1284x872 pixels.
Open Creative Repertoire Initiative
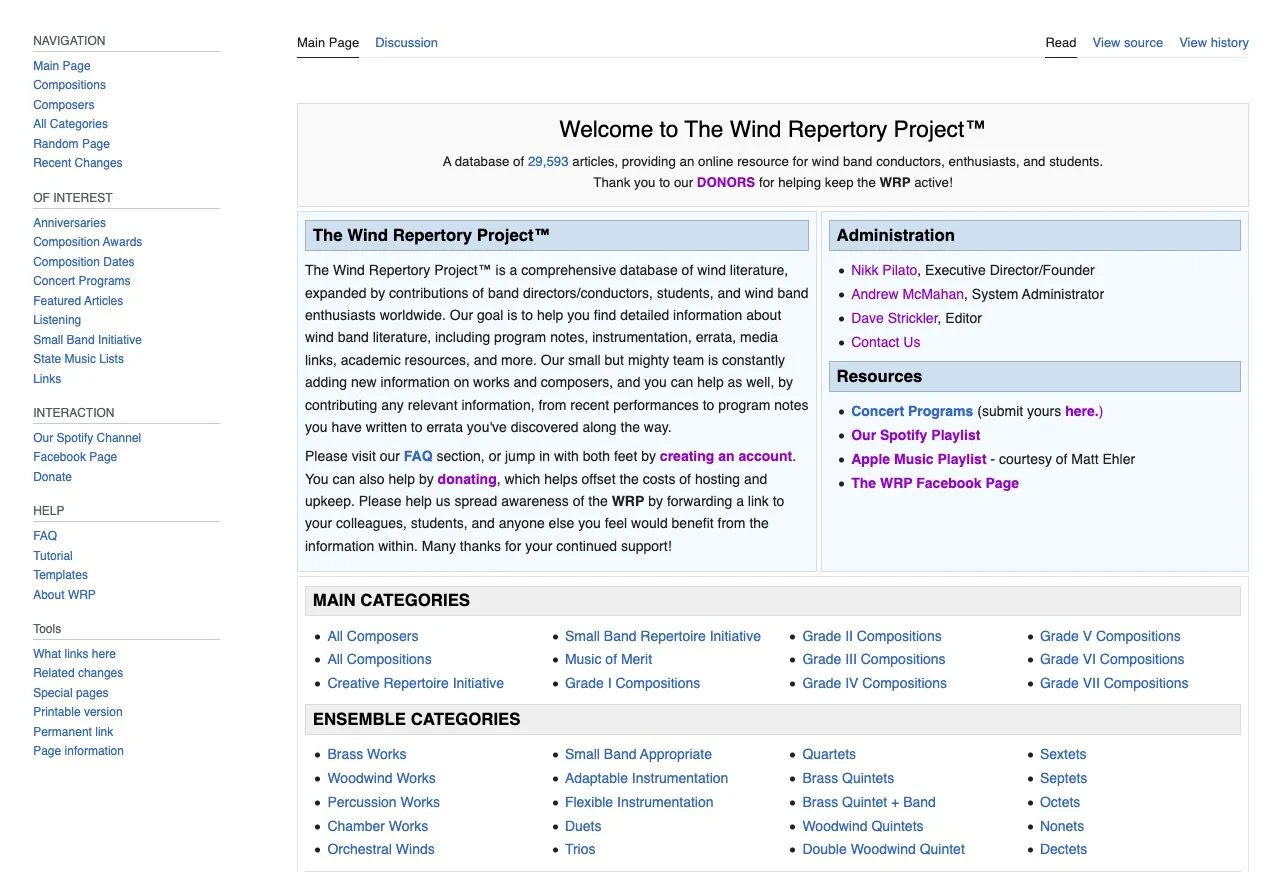click(415, 683)
